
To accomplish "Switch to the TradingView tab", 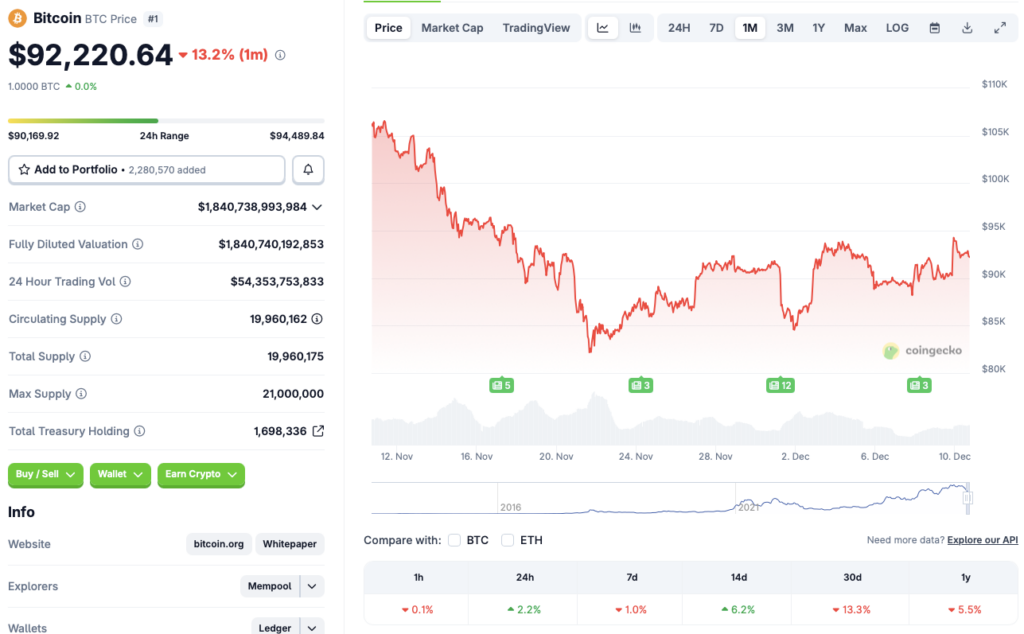I will coord(537,27).
